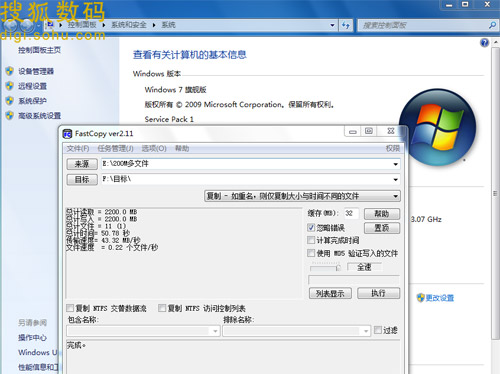Uncheck the 忽略错误 checkbox

pos(311,228)
